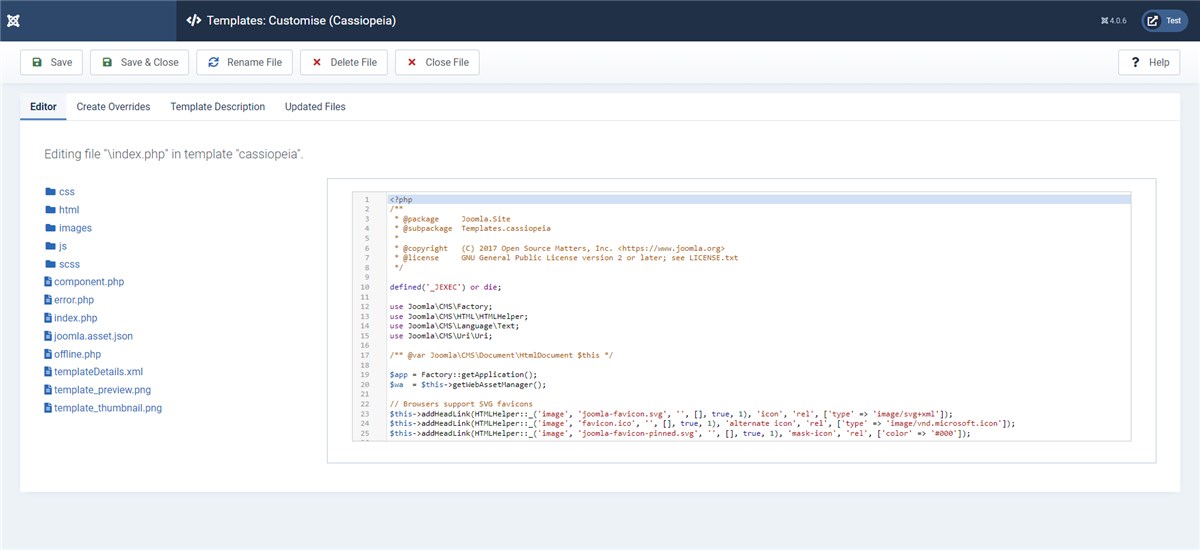Click the floppy disk icon on Save
Screen dimensions: 1200x550
[37, 62]
